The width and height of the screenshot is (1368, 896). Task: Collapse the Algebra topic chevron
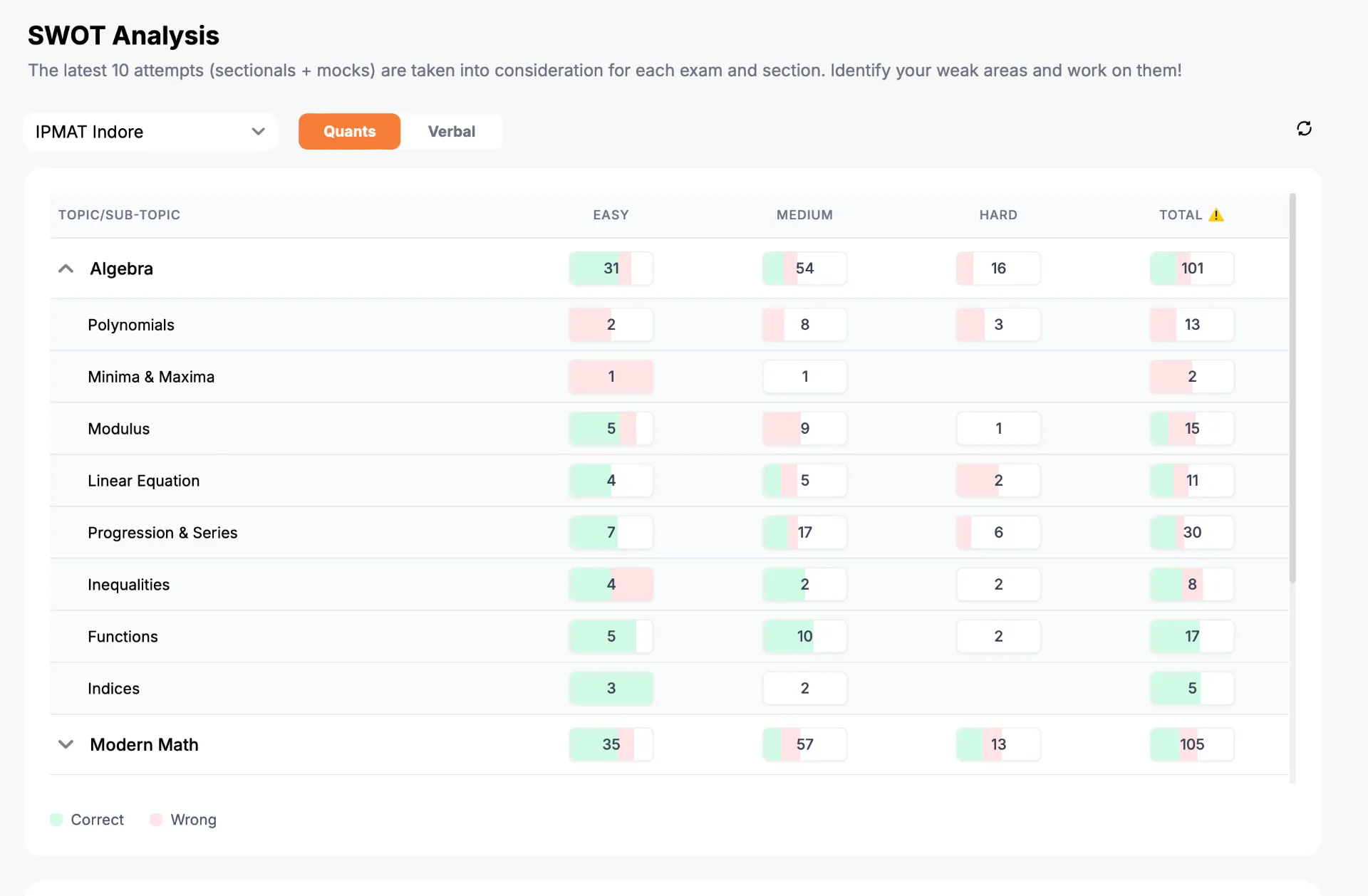pyautogui.click(x=66, y=269)
